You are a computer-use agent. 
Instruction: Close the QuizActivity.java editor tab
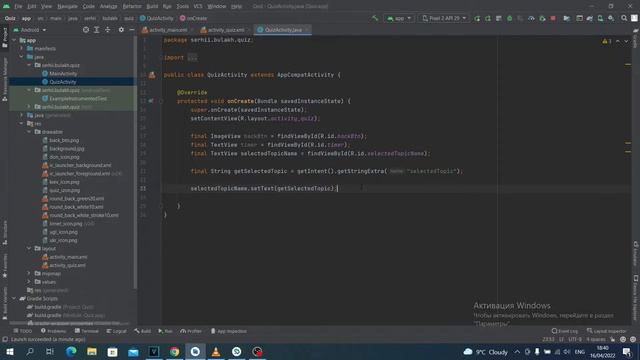click(x=307, y=30)
